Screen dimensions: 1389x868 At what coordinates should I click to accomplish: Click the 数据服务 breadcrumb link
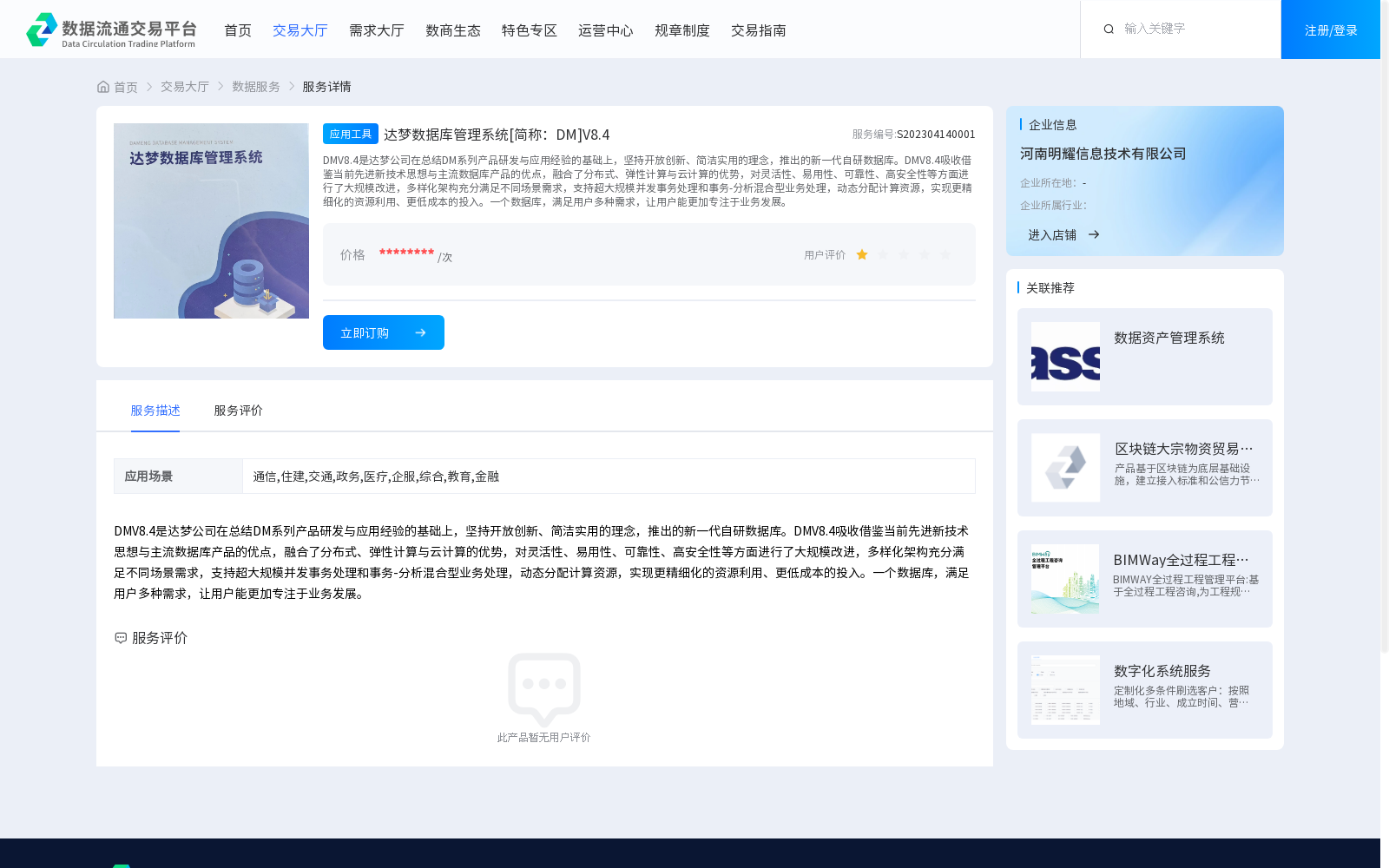click(254, 86)
